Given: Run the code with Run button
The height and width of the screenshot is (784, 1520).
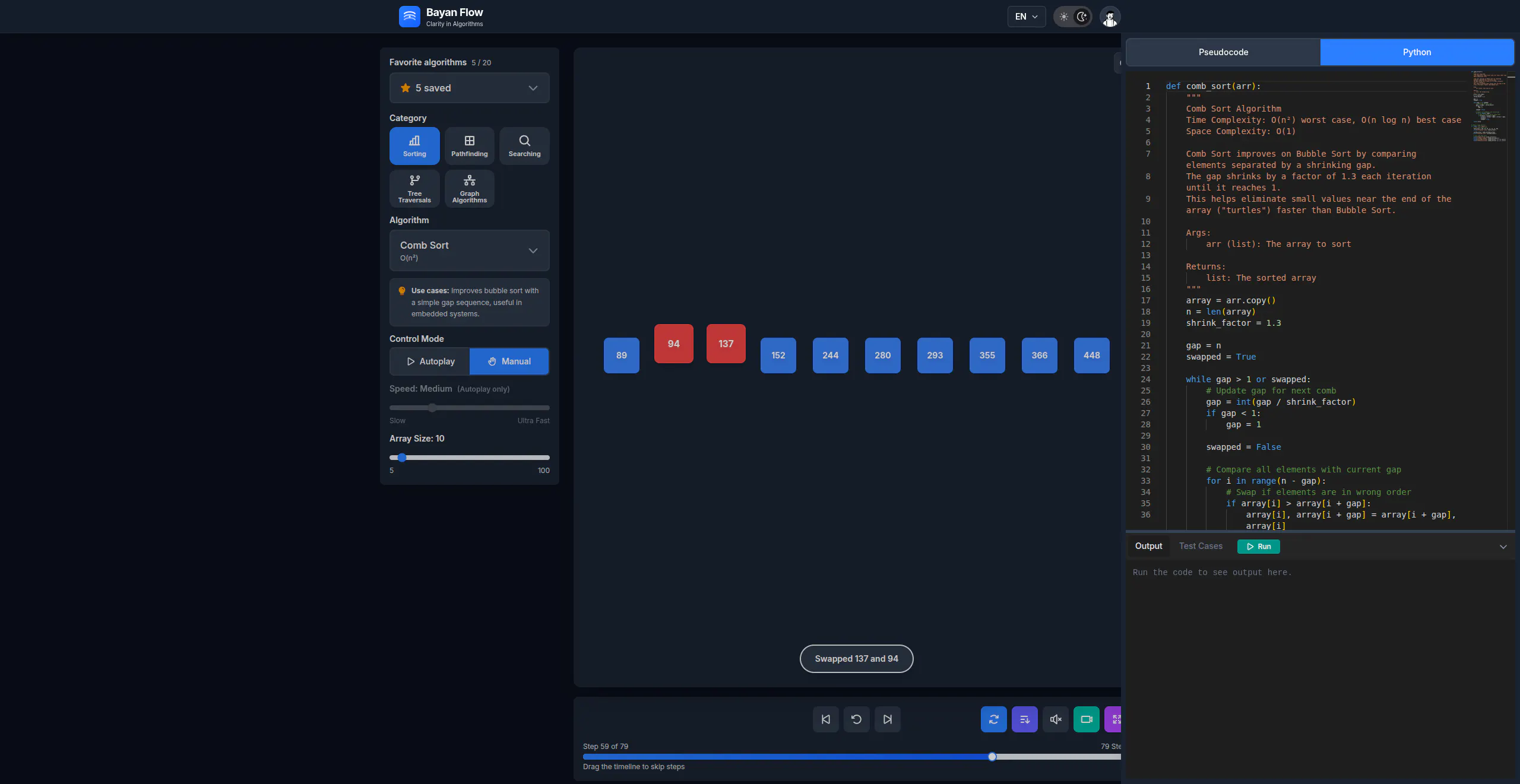Looking at the screenshot, I should tap(1258, 547).
